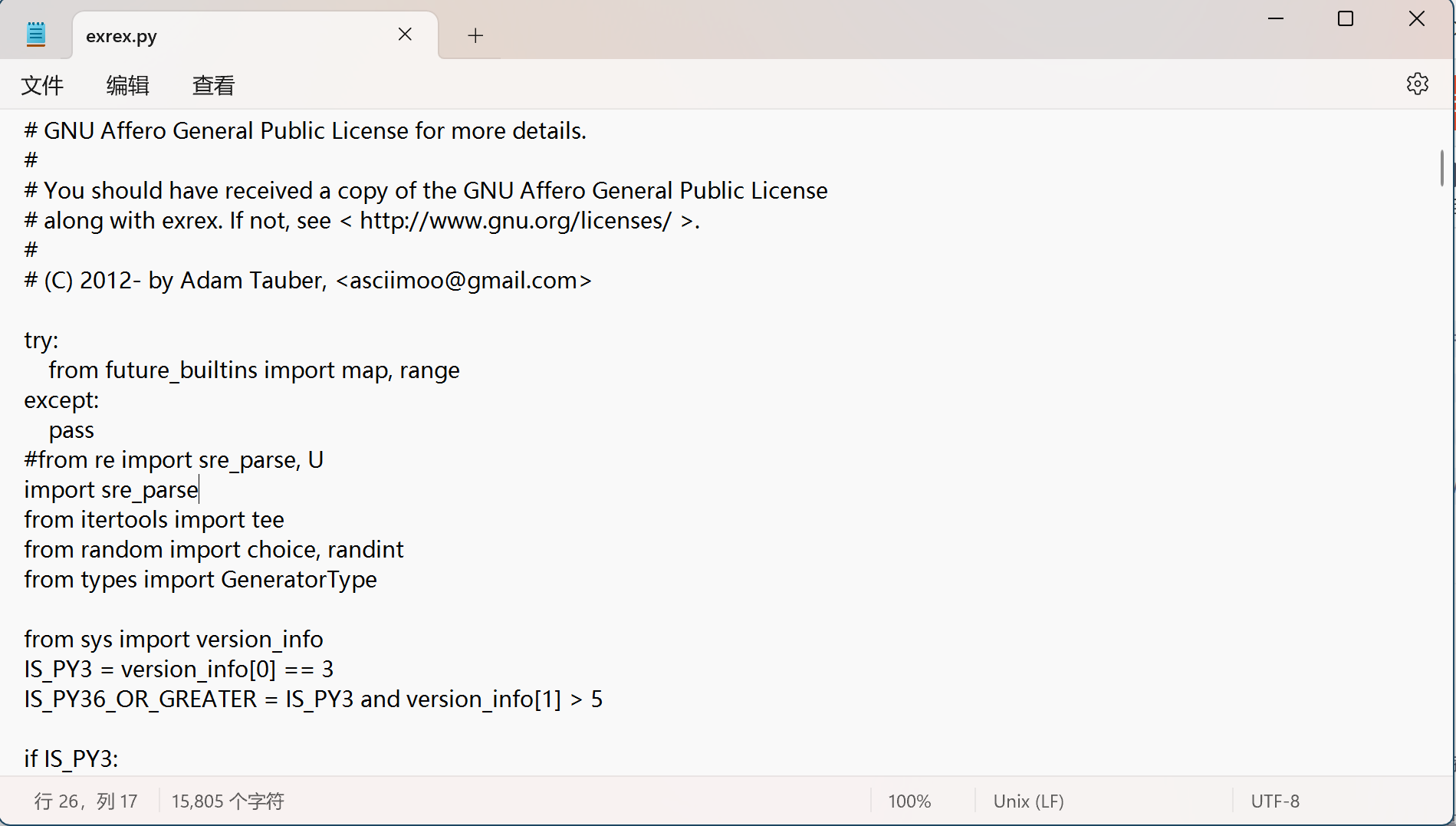Click the comment line from re import sre_parse, U
Screen dimensions: 1456x826
coord(173,459)
